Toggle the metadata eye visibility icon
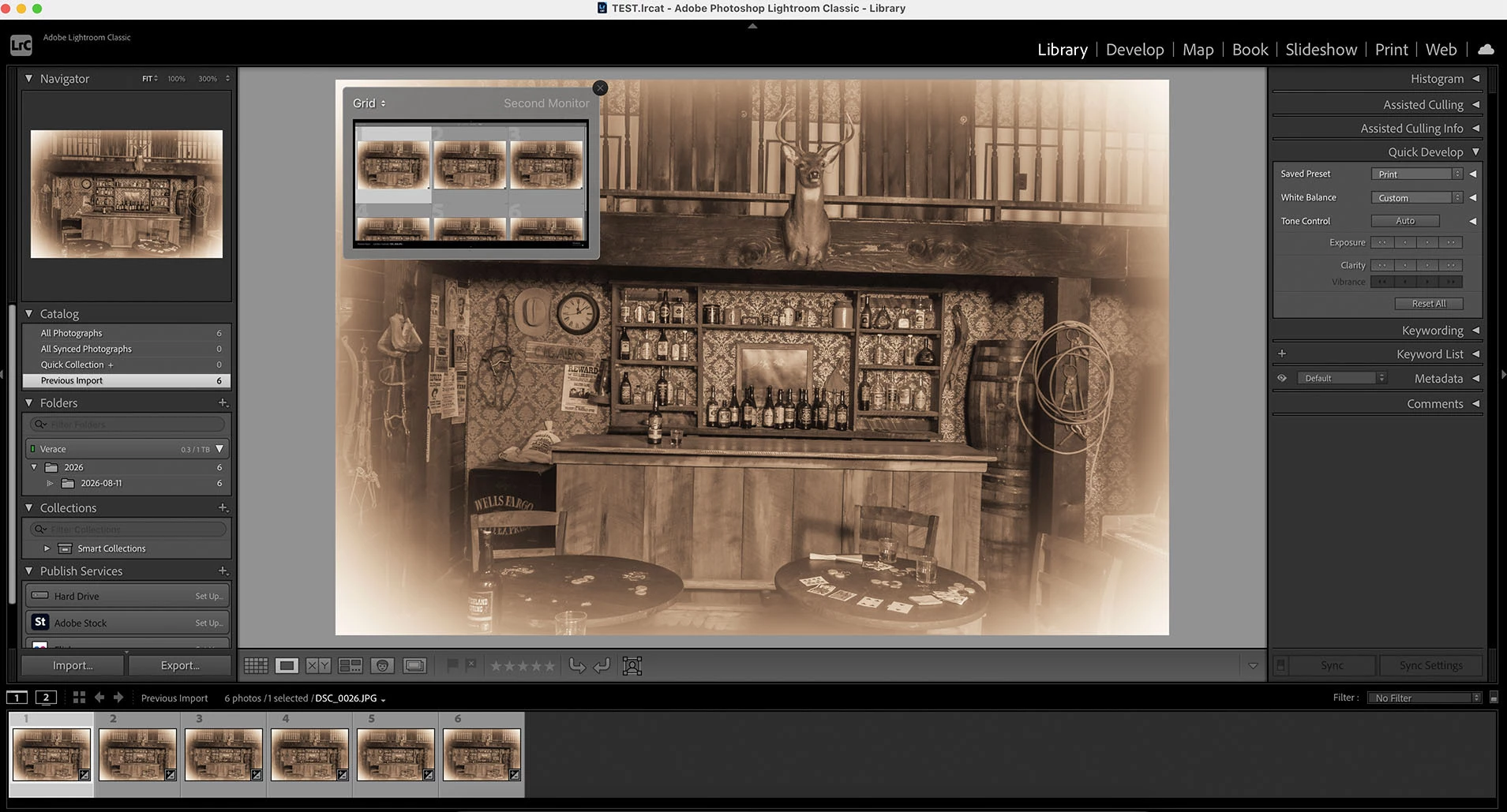 point(1282,378)
